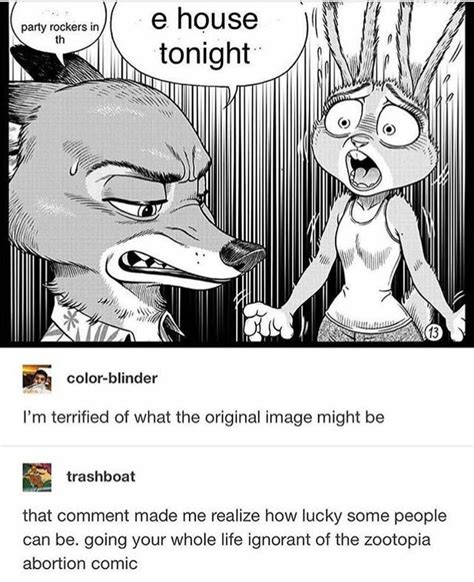This screenshot has width=474, height=582.
Task: Open color-blinder's profile avatar
Action: pyautogui.click(x=37, y=378)
